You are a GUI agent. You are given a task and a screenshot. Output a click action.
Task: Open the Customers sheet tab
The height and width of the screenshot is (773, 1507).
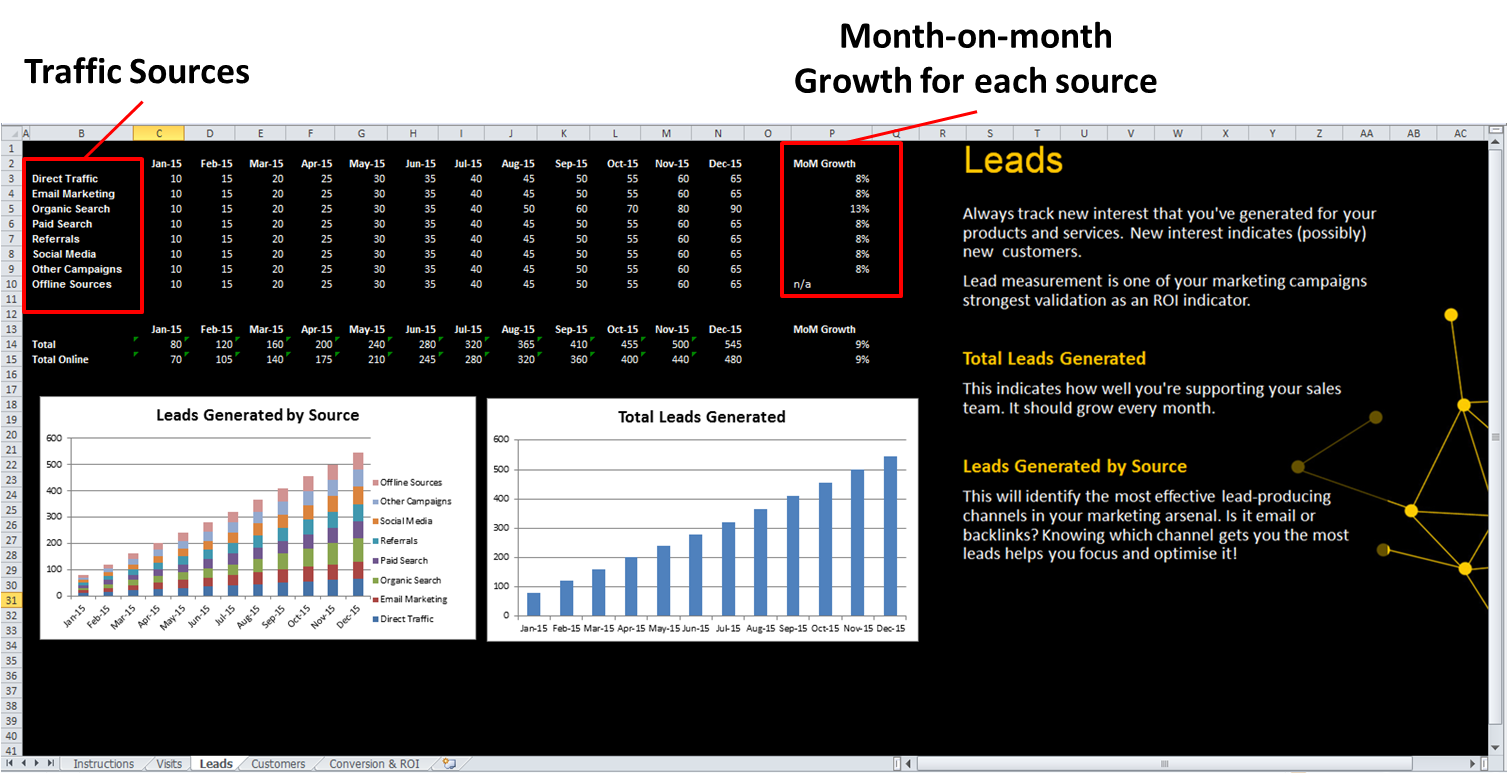click(278, 764)
